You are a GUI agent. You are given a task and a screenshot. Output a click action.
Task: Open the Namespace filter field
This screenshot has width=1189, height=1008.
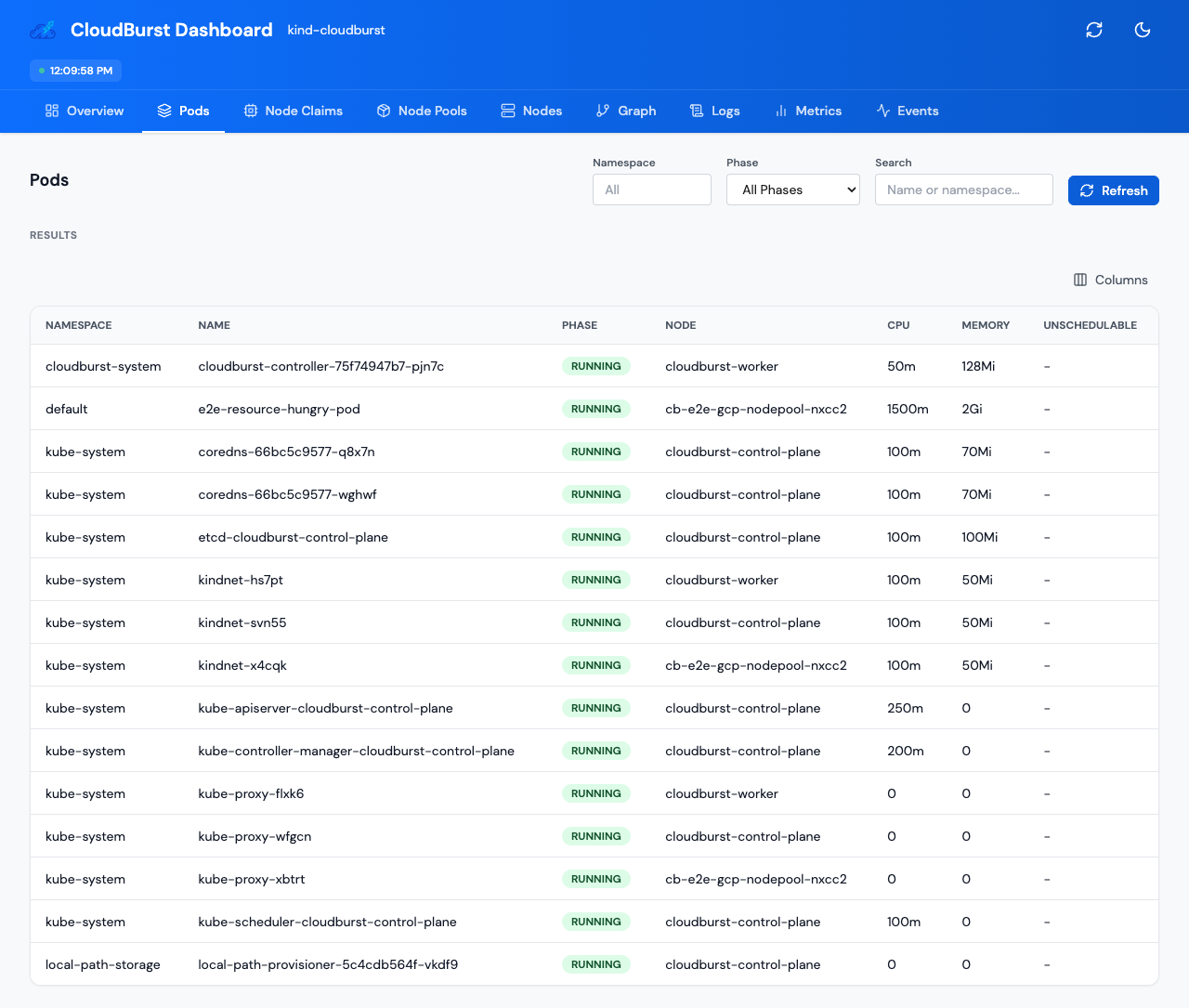[651, 190]
